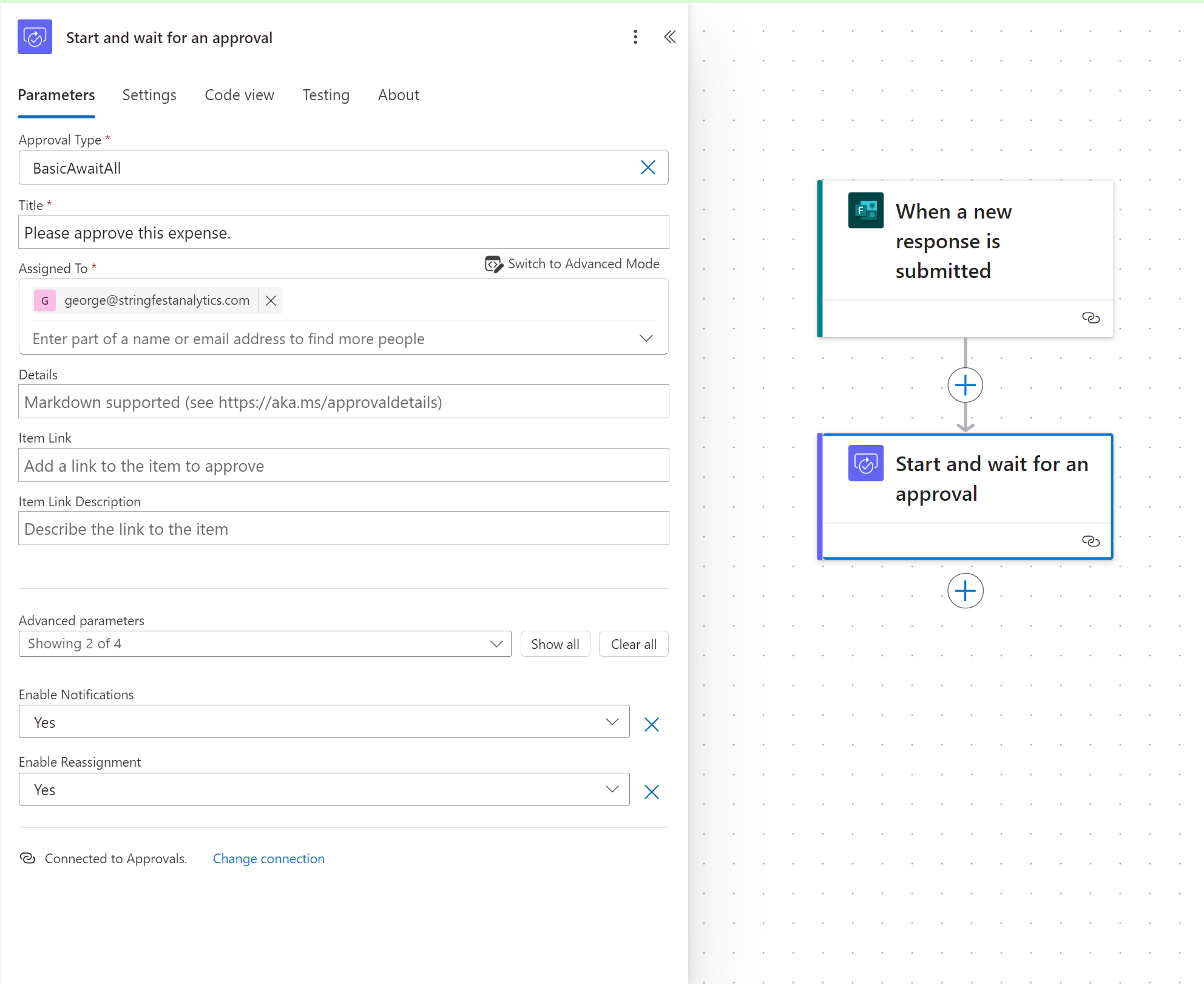
Task: Clear the BasicAwaitAll approval type value
Action: [x=648, y=168]
